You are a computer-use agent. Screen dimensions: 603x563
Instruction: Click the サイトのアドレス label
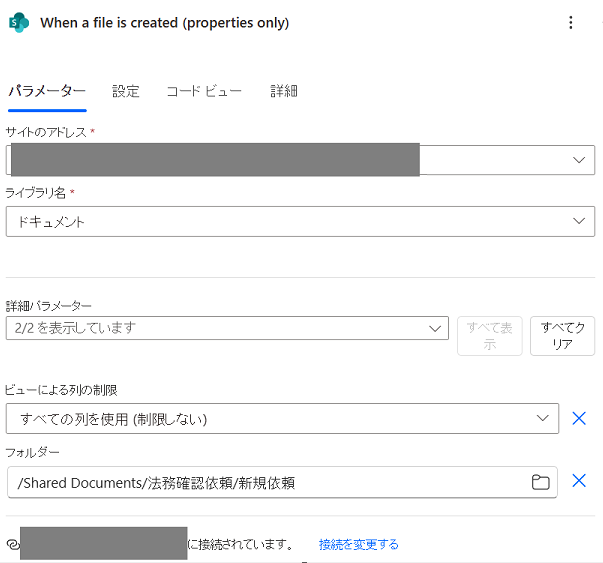[x=46, y=132]
